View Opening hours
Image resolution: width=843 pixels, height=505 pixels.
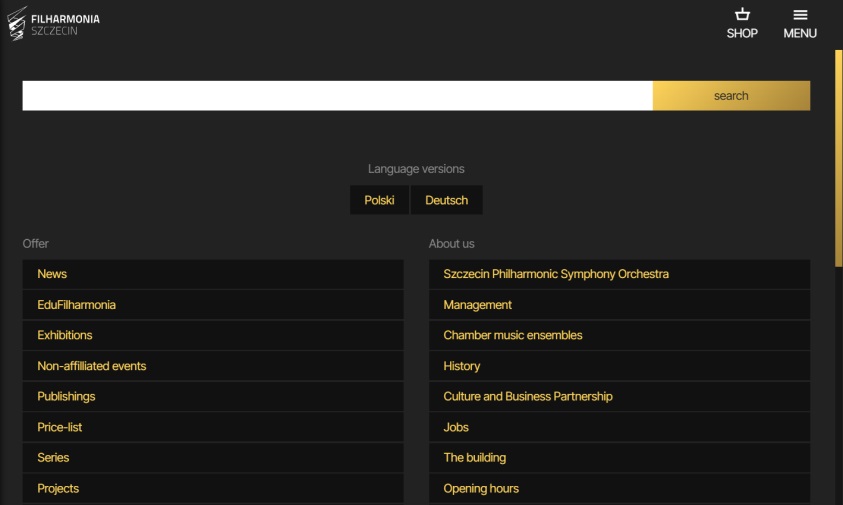coord(481,489)
